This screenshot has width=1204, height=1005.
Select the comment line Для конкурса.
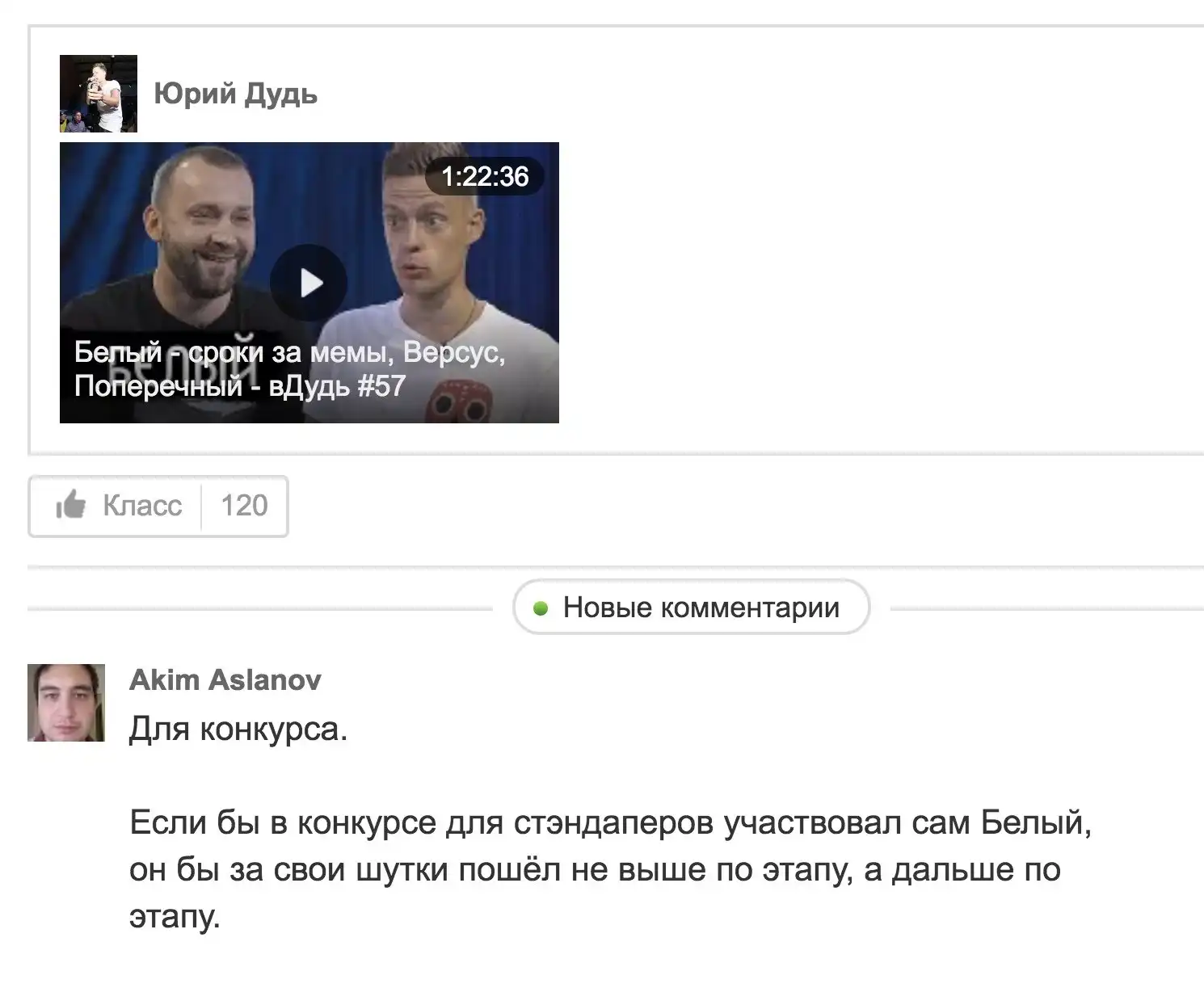click(x=238, y=730)
